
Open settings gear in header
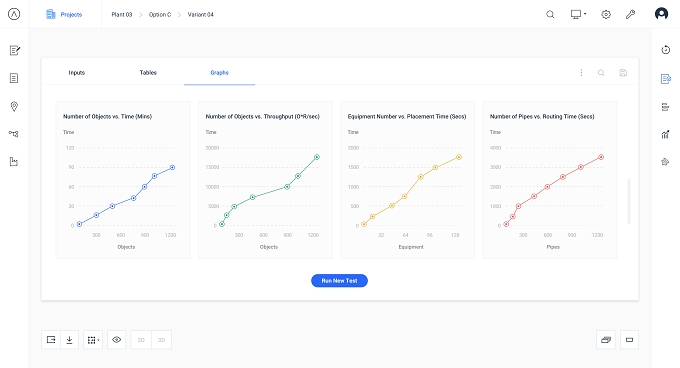tap(606, 14)
